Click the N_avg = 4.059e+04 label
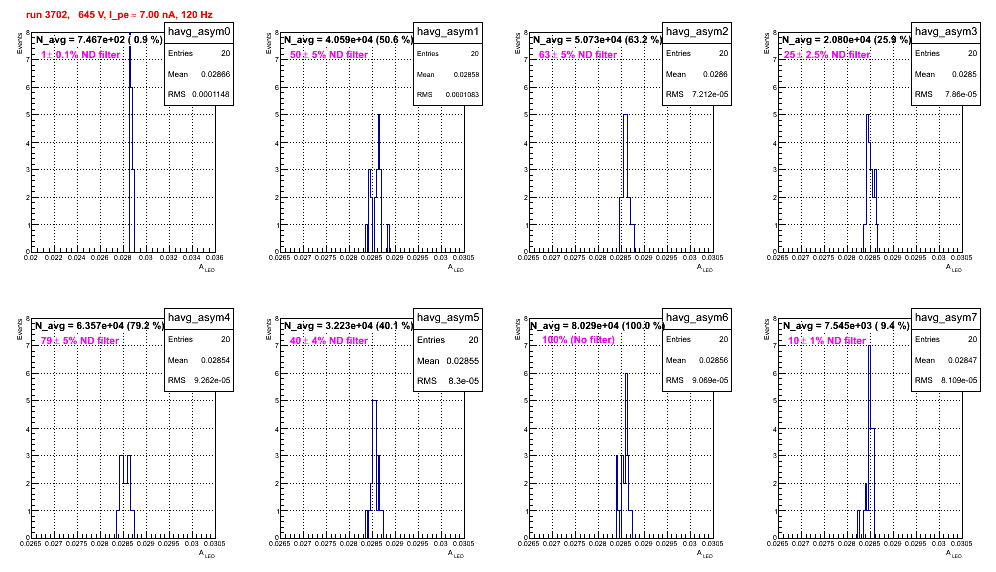This screenshot has height=572, width=996. click(x=348, y=39)
